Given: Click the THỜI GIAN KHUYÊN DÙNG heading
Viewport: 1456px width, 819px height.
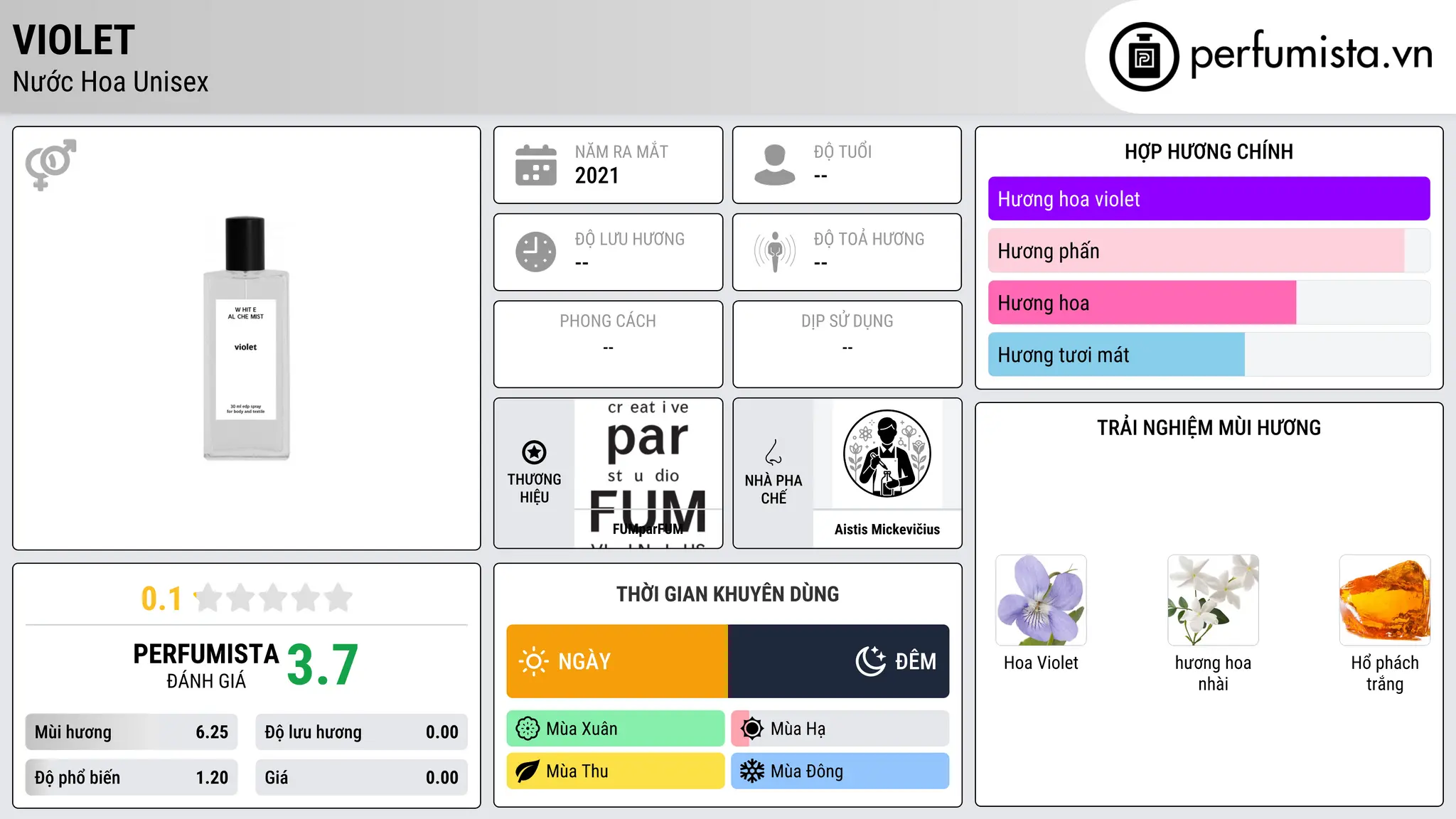Looking at the screenshot, I should click(x=728, y=594).
